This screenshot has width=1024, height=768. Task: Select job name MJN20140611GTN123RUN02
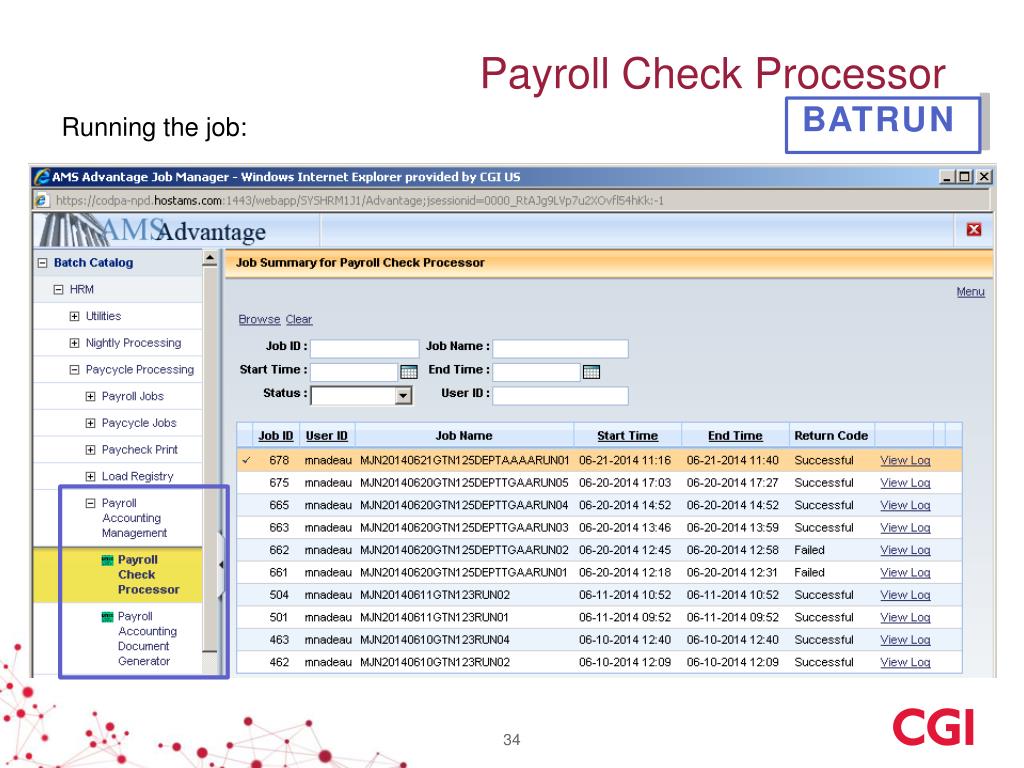click(x=435, y=595)
